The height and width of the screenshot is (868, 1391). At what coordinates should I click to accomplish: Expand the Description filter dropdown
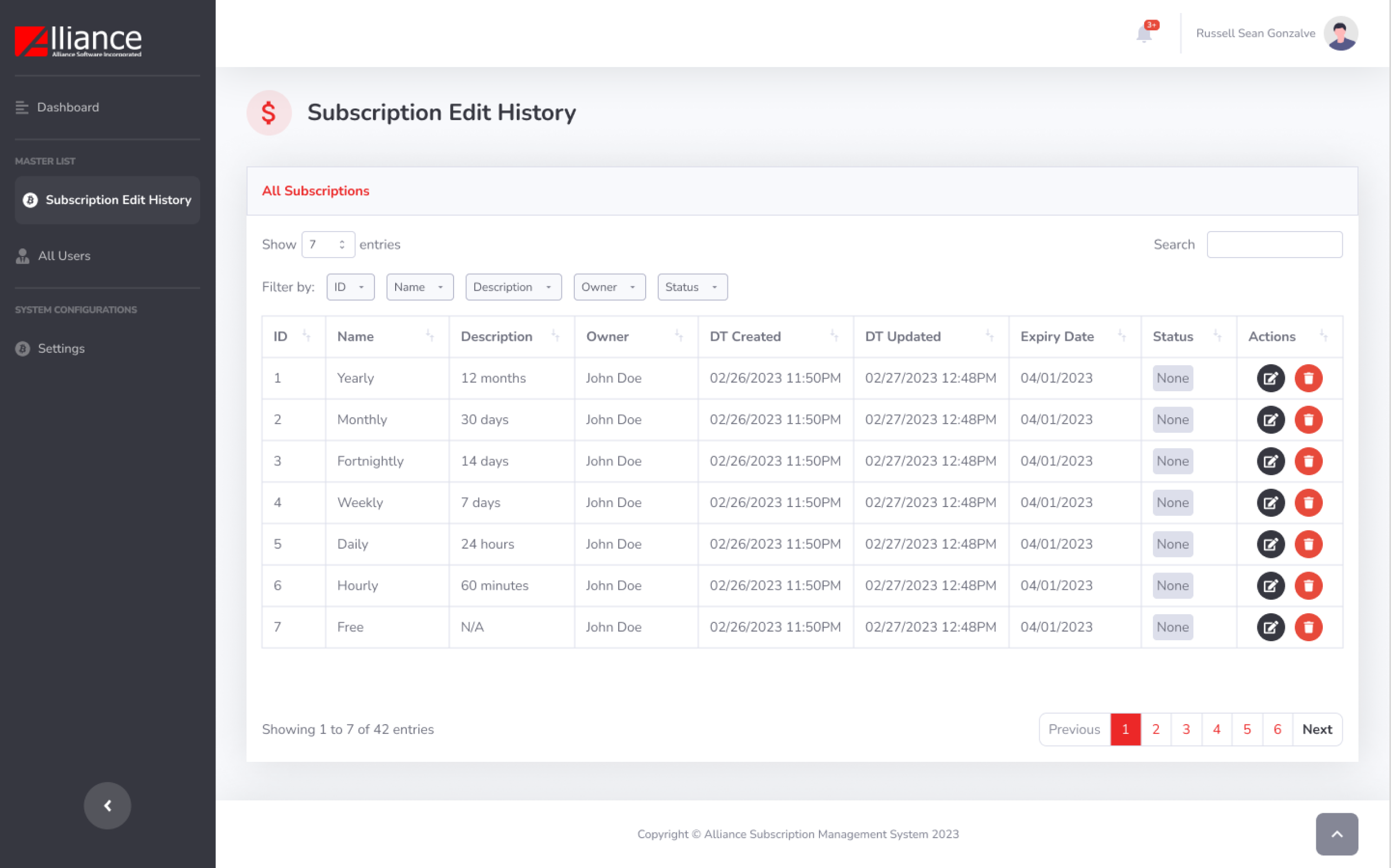[x=513, y=287]
